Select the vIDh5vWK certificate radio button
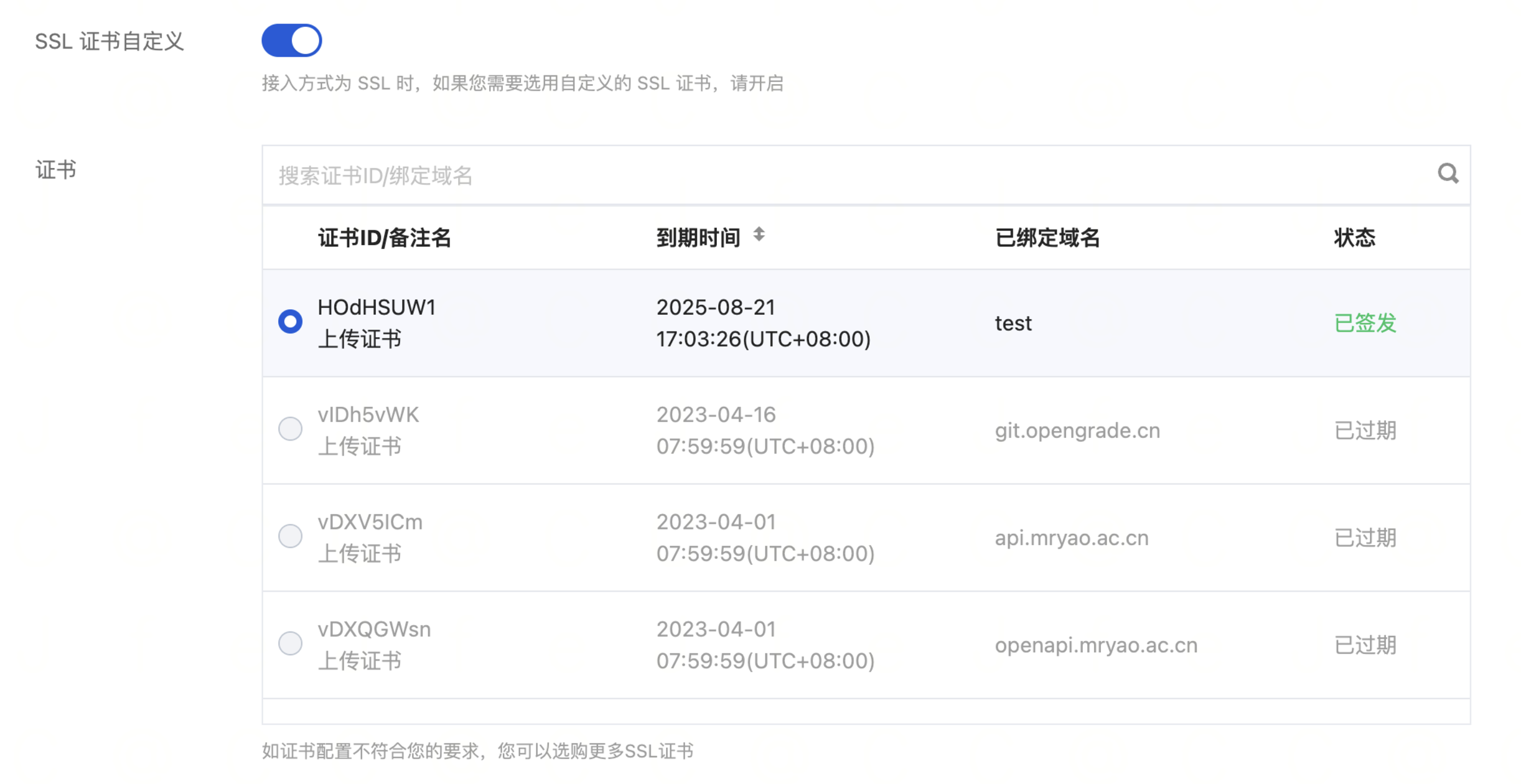This screenshot has height=784, width=1521. [290, 429]
